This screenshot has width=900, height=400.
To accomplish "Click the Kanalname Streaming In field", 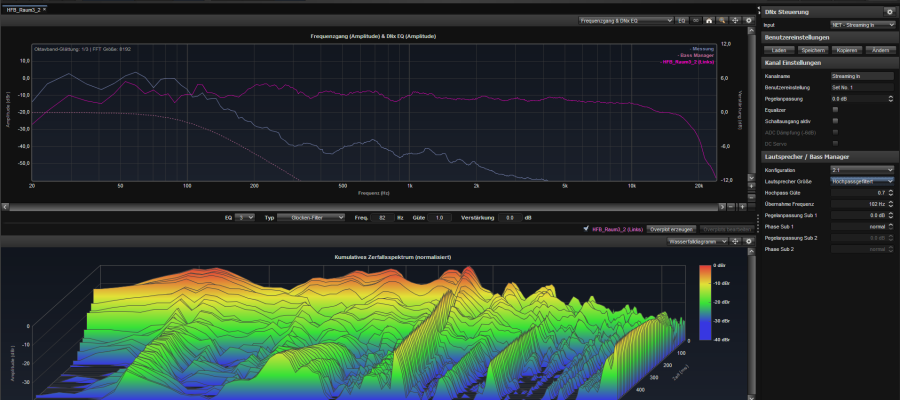I will pos(862,76).
